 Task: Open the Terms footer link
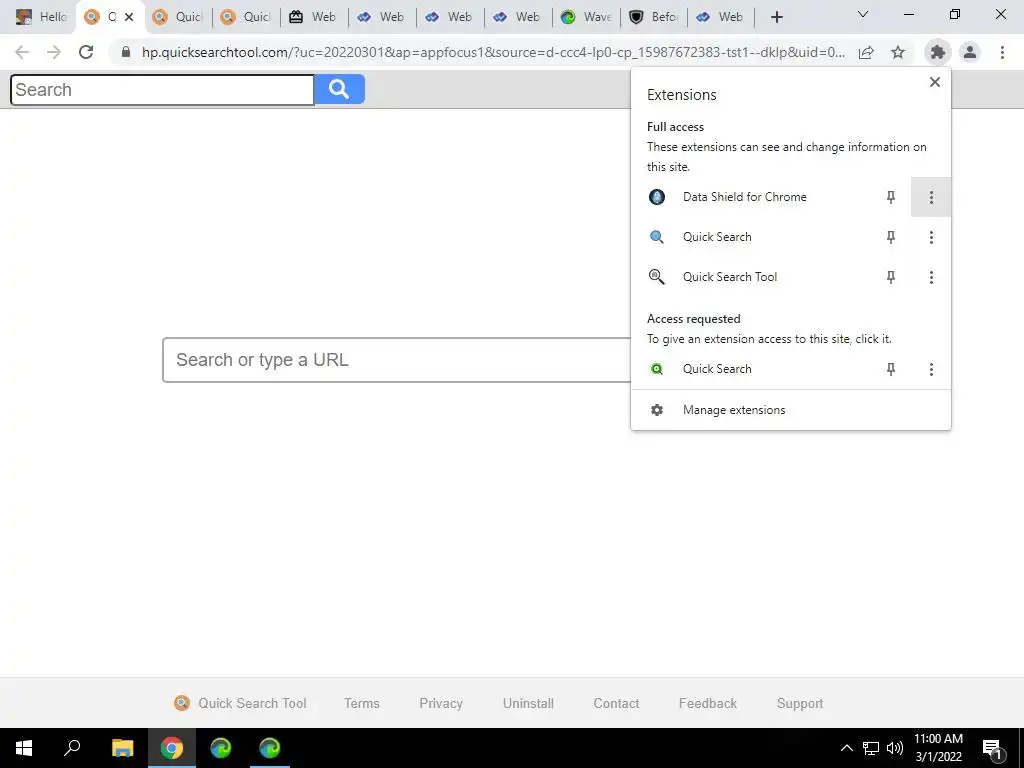pos(361,703)
